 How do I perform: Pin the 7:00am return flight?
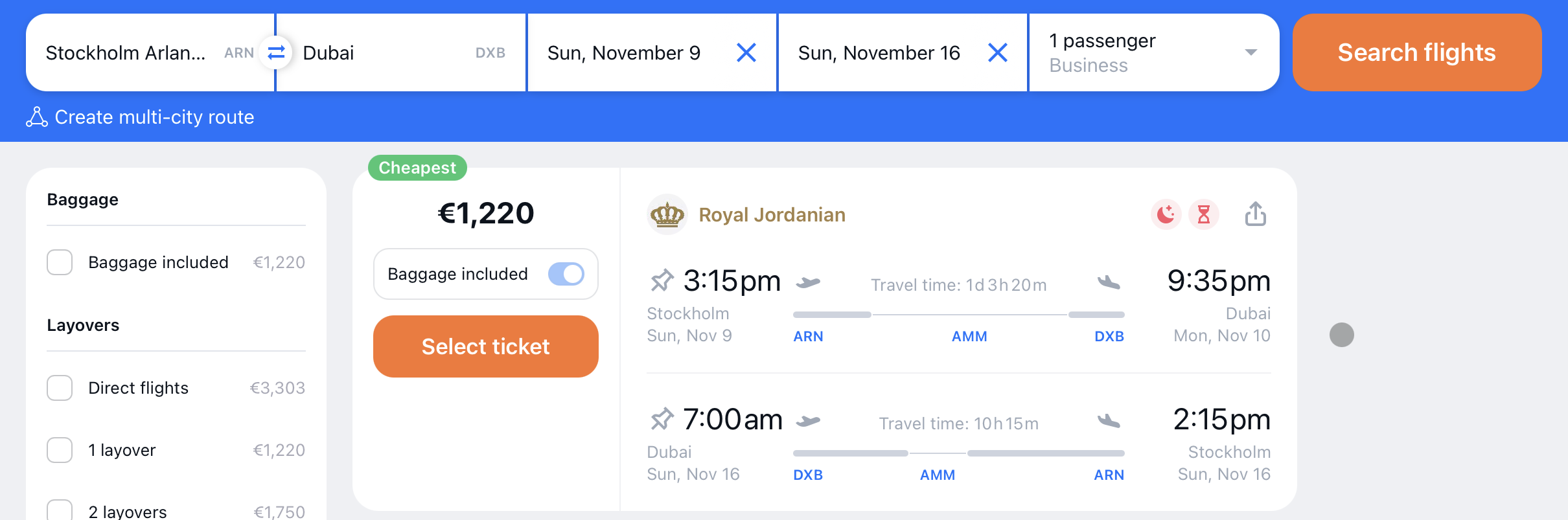(x=662, y=420)
